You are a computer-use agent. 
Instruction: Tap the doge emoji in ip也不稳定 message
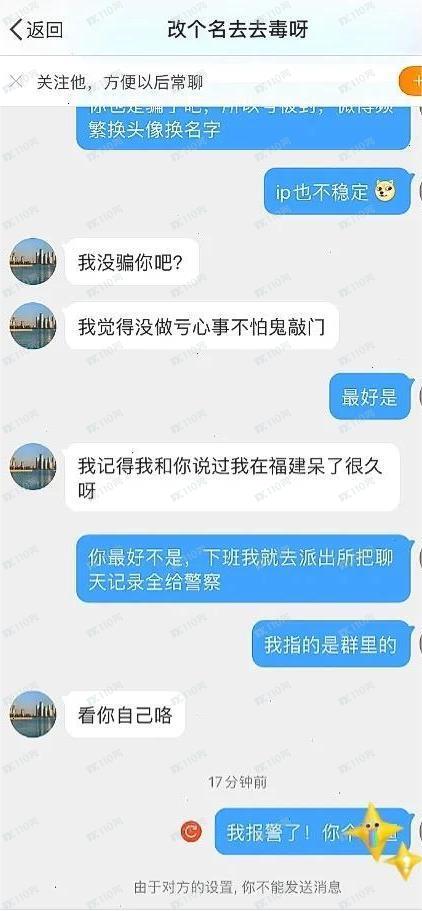385,191
